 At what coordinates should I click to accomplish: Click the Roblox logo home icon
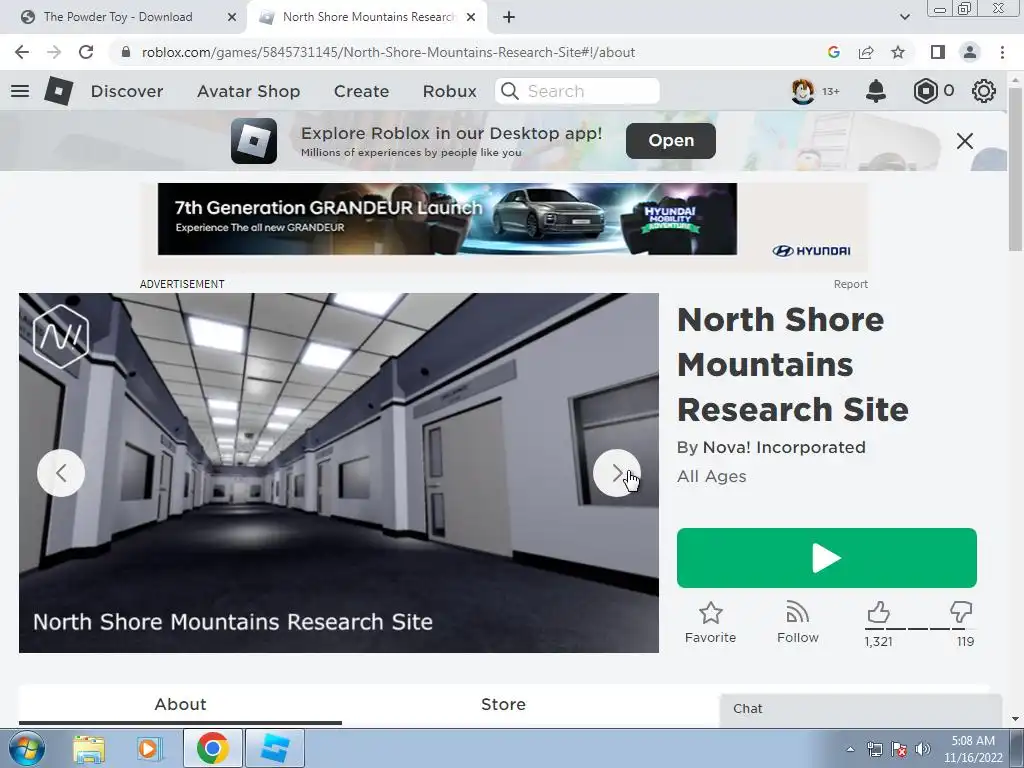[59, 91]
